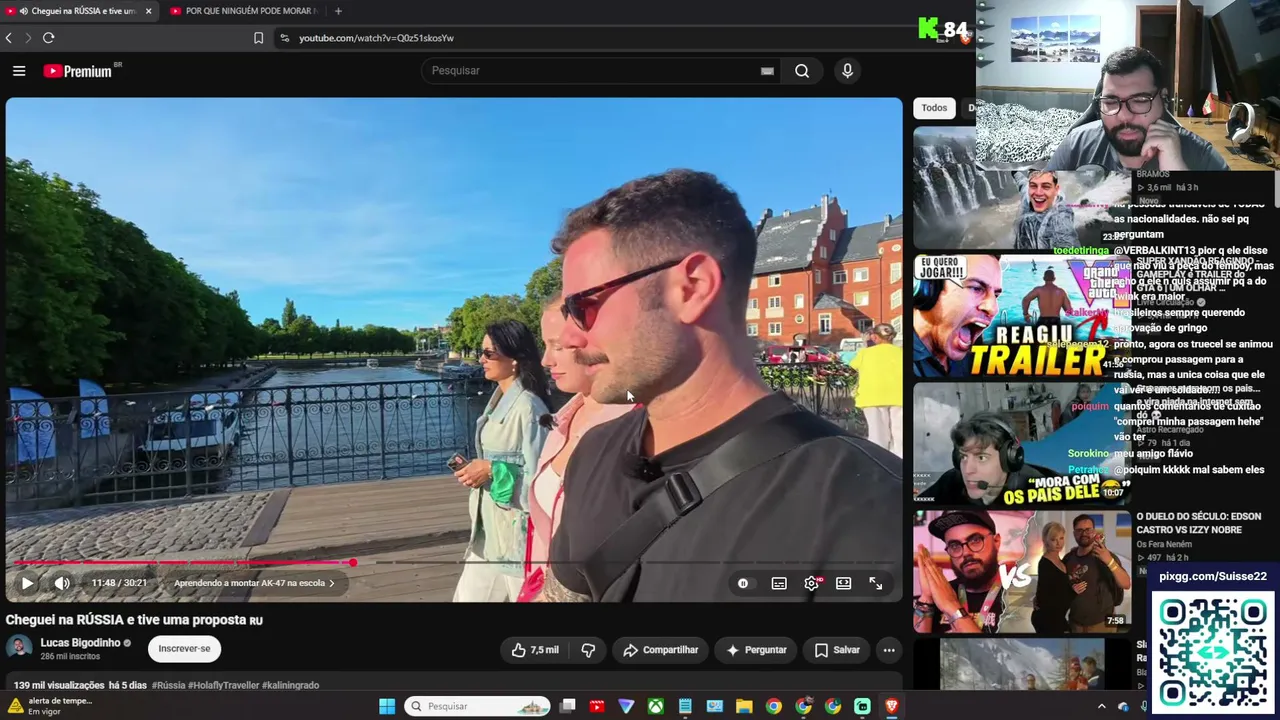The width and height of the screenshot is (1280, 720).
Task: Close the 'Cheguei na RÚSSIA' browser tab
Action: click(148, 11)
